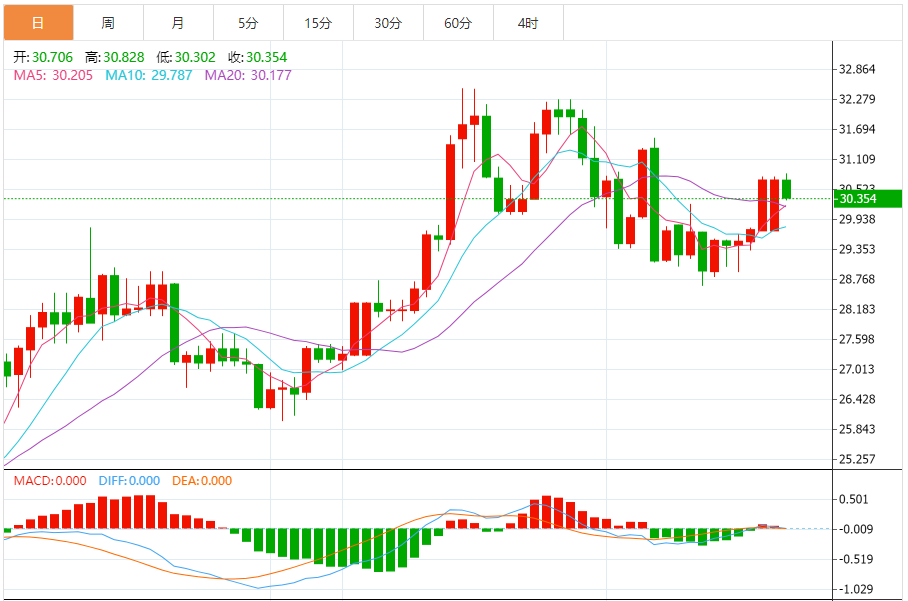Viewport: 908px width, 601px height.
Task: Open the 5分 timeframe tab
Action: point(248,23)
